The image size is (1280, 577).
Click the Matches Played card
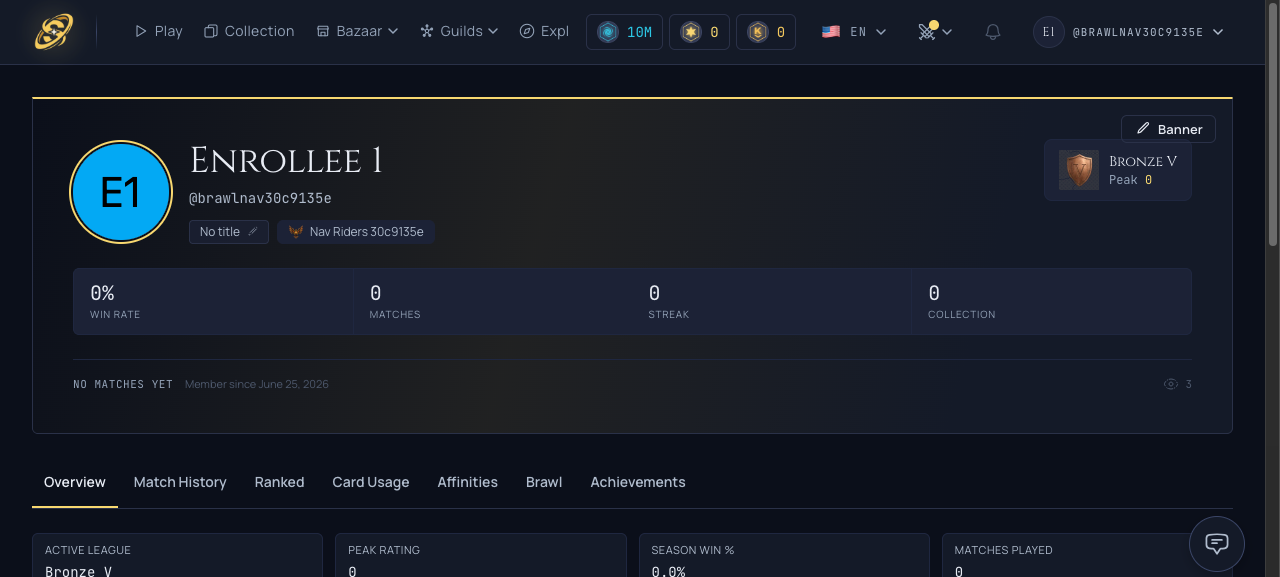pos(1087,555)
